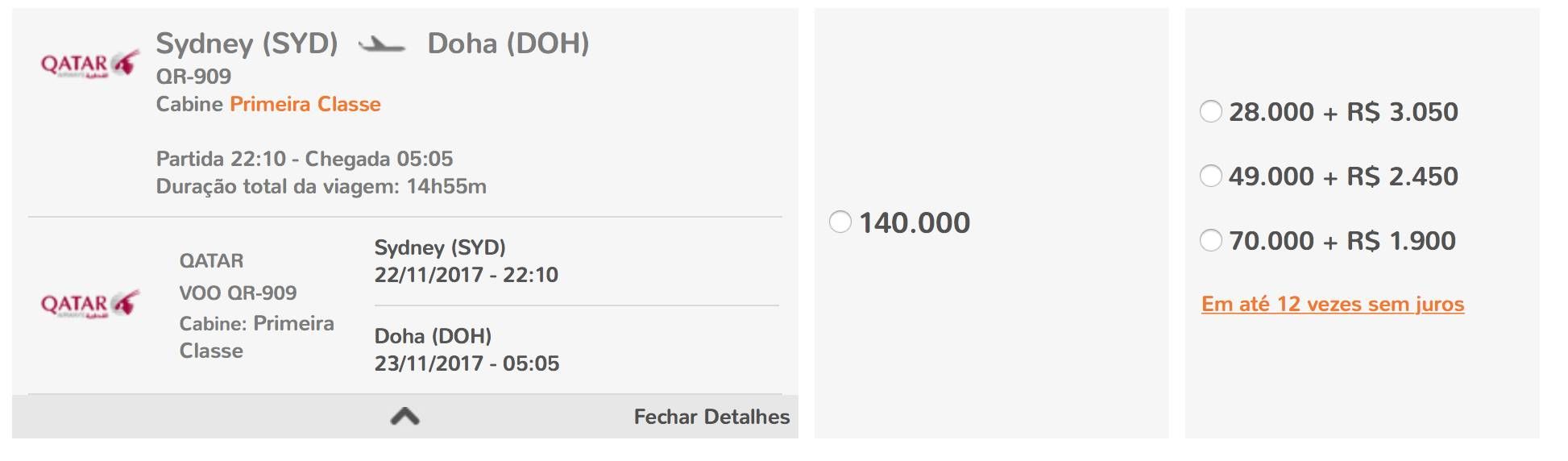
Task: Click the Qatar Airways logo in flight details
Action: tap(90, 304)
